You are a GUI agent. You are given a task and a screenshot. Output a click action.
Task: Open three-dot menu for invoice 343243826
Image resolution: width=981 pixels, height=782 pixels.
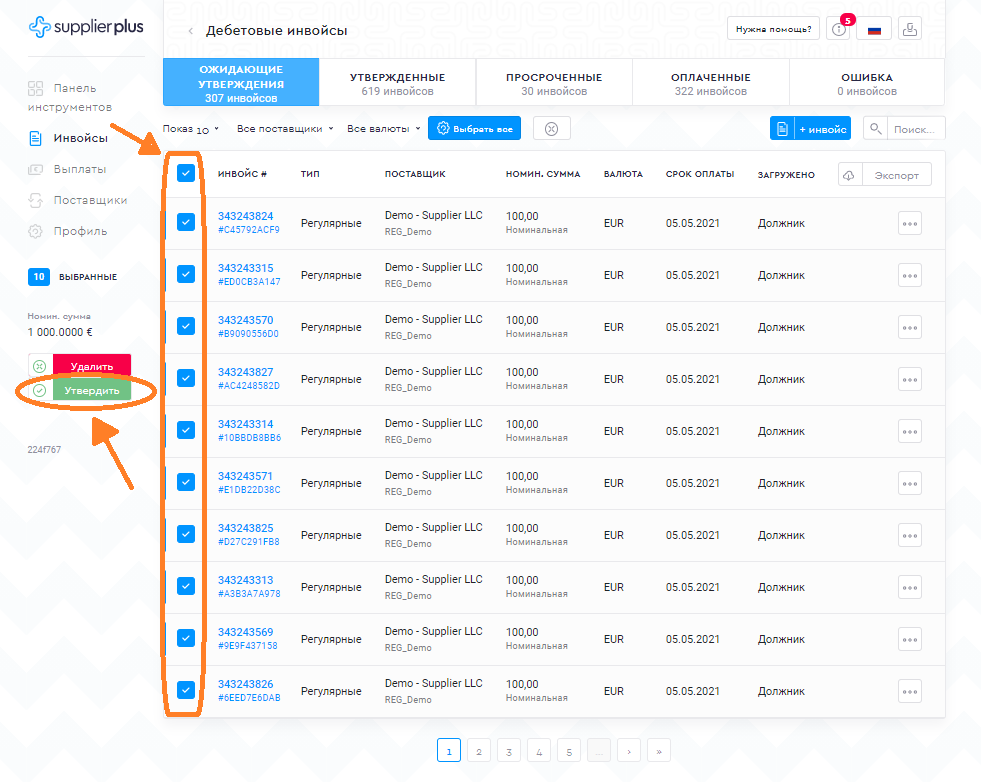tap(909, 692)
